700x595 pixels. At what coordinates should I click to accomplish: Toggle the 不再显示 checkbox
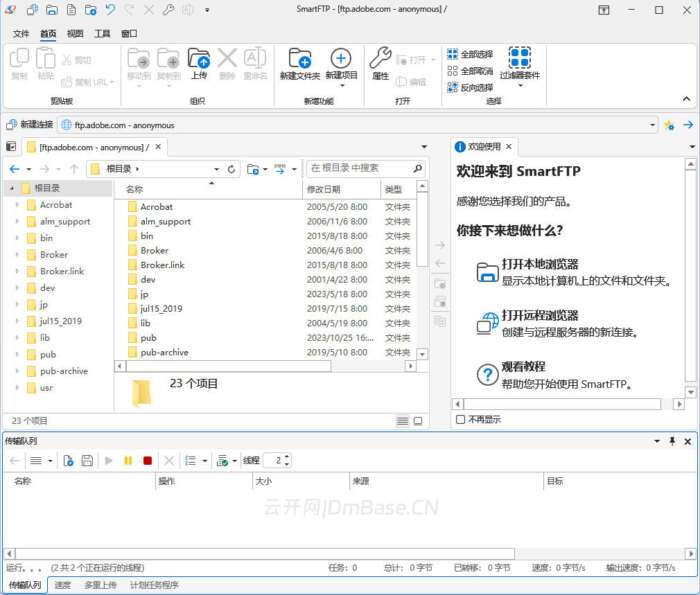click(x=460, y=420)
